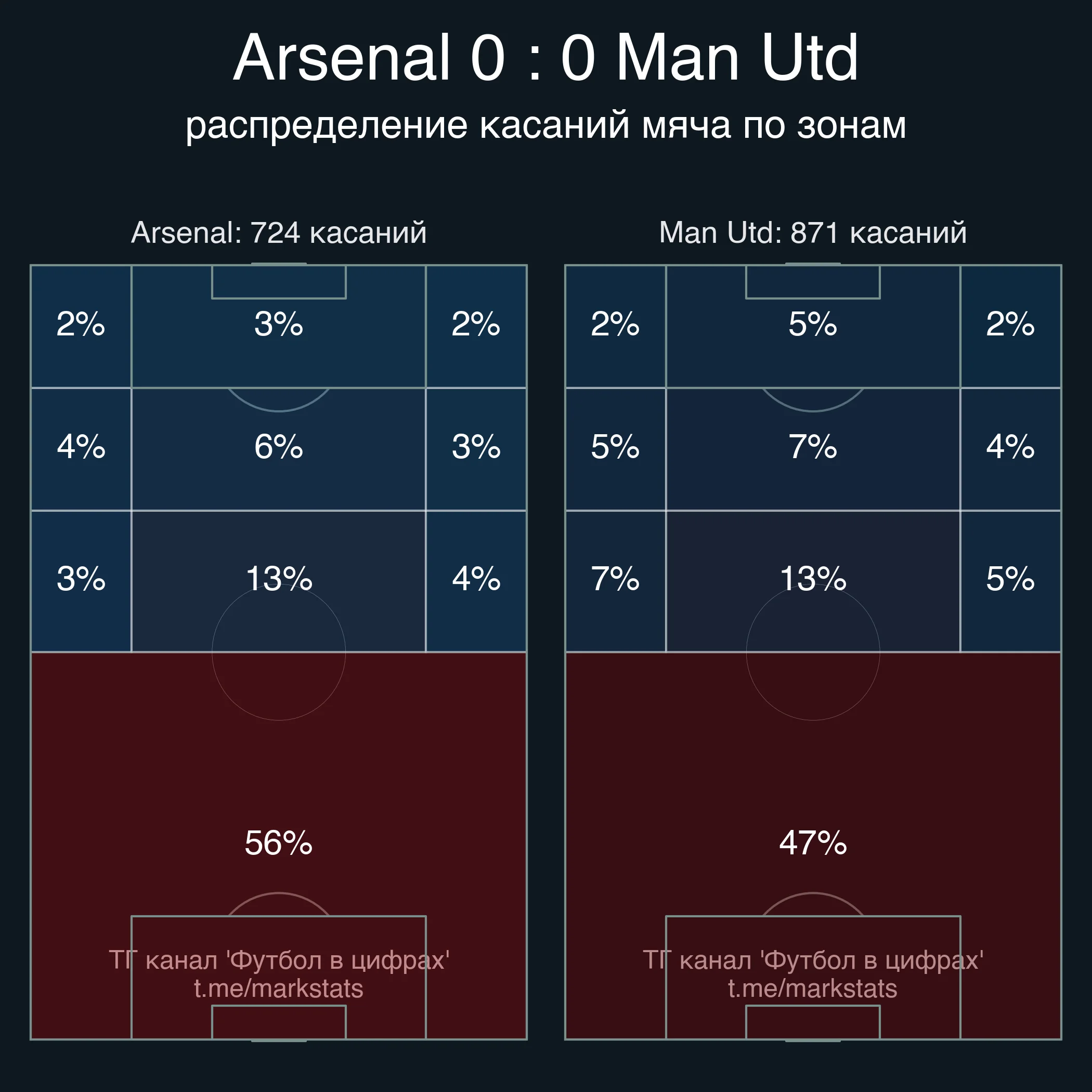Click the subtitle 'распределение касаний мяча по зонам'
This screenshot has width=1092, height=1092.
(x=545, y=125)
